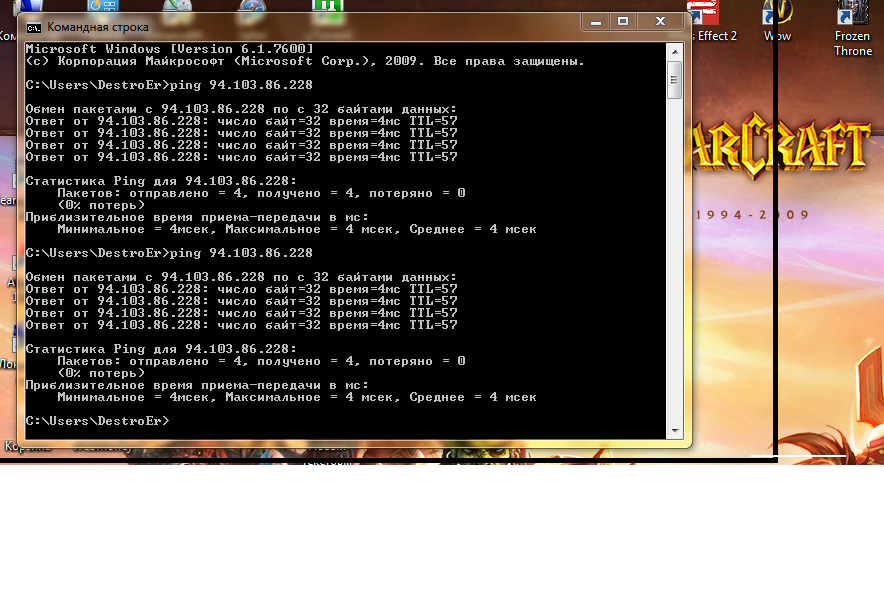Maximize the Командная строка window
Screen dimensions: 884x614
(x=622, y=21)
